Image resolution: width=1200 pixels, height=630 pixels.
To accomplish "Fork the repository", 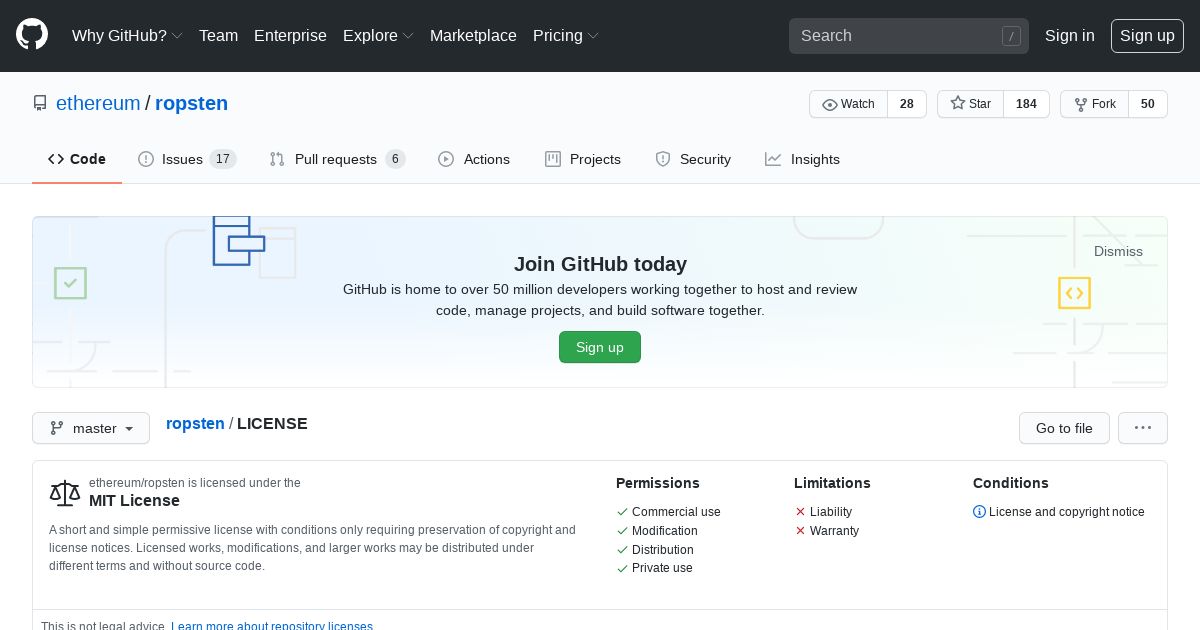I will point(1094,104).
